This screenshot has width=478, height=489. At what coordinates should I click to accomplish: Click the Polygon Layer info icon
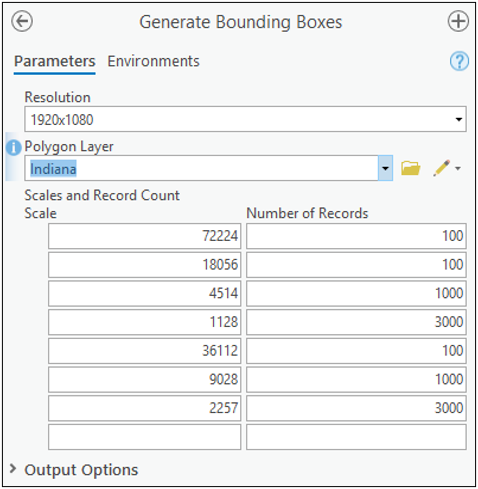(14, 147)
